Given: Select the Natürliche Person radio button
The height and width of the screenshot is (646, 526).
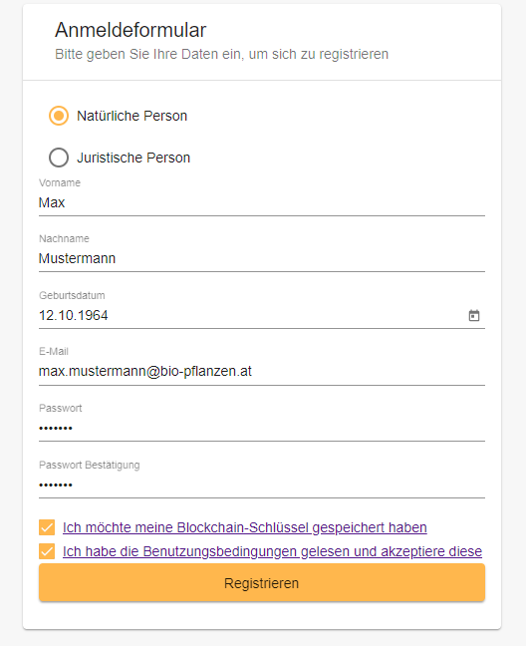Looking at the screenshot, I should point(58,116).
